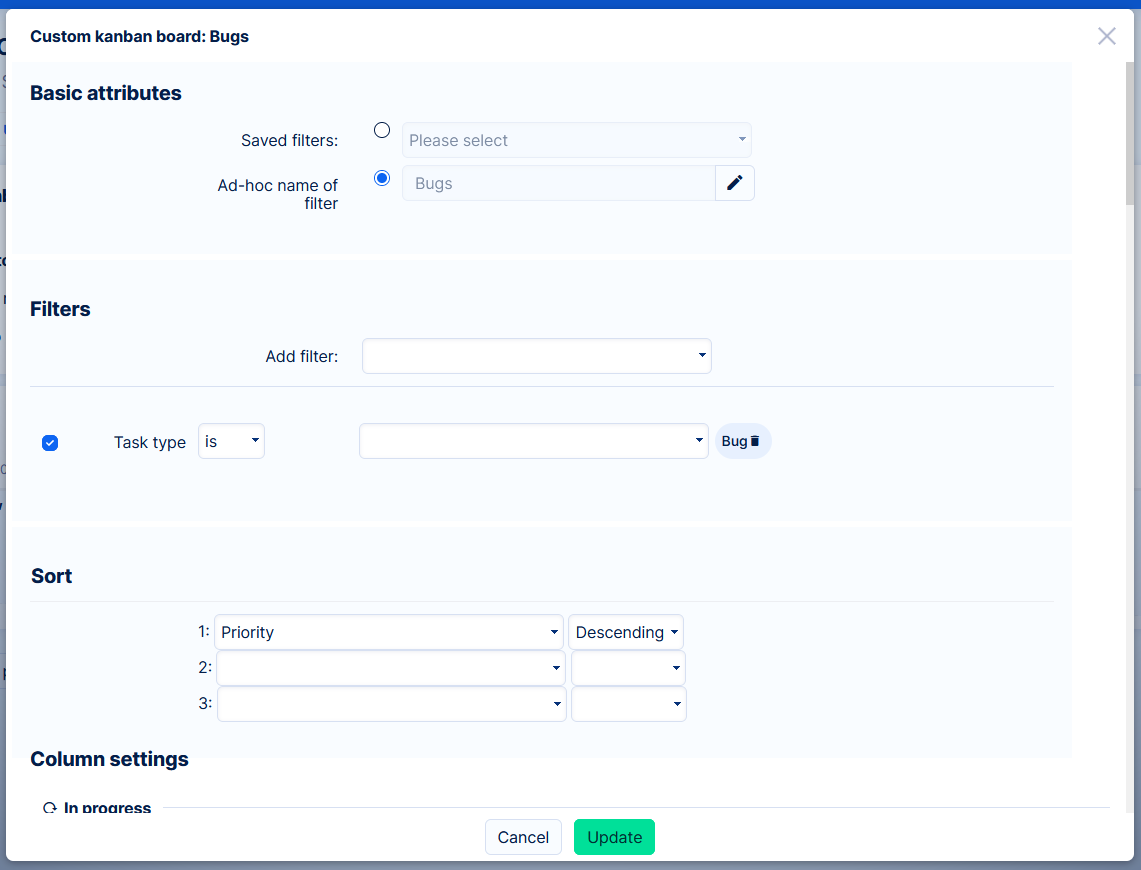Remove the Bug tag via trash icon
This screenshot has width=1141, height=870.
click(755, 441)
